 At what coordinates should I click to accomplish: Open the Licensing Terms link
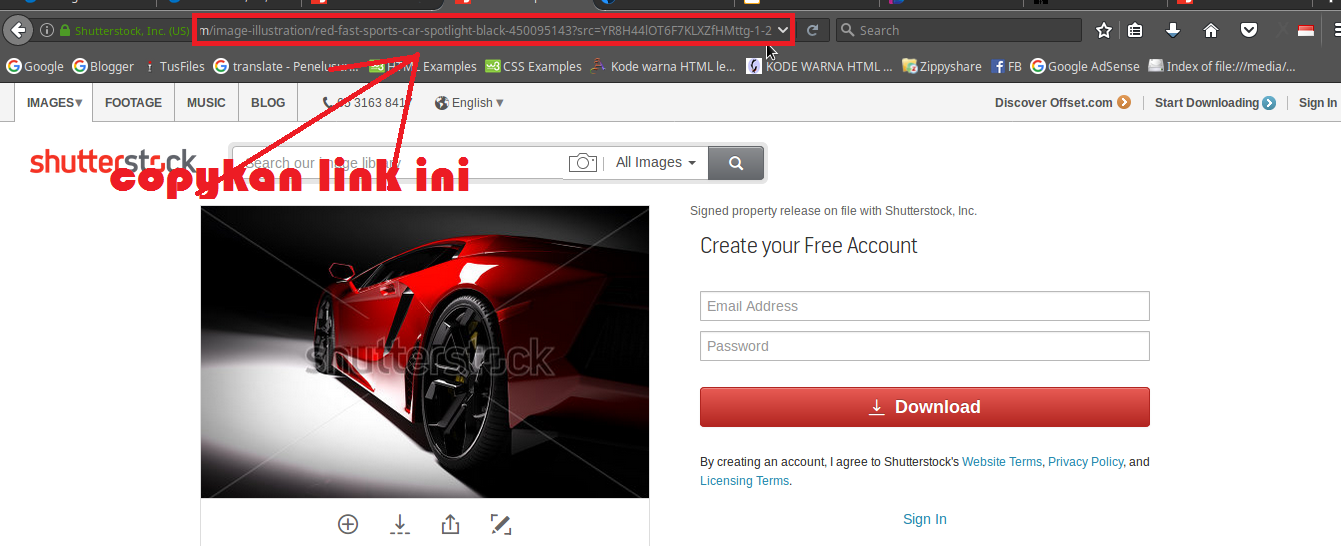point(745,481)
